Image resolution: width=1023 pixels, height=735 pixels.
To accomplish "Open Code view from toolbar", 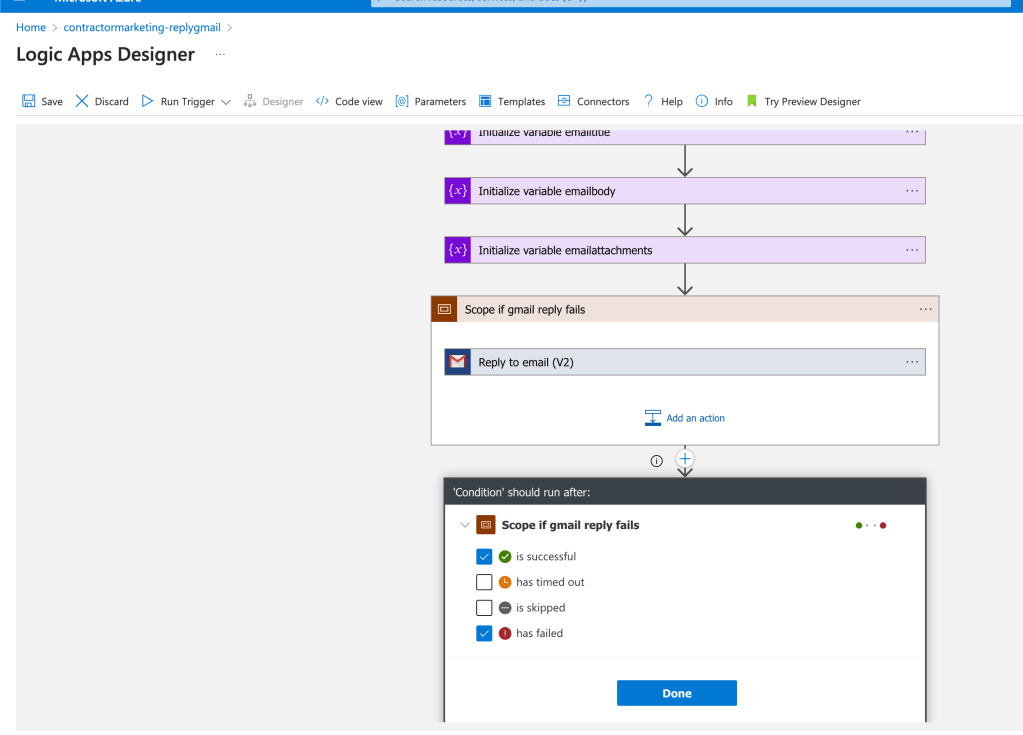I will [349, 102].
